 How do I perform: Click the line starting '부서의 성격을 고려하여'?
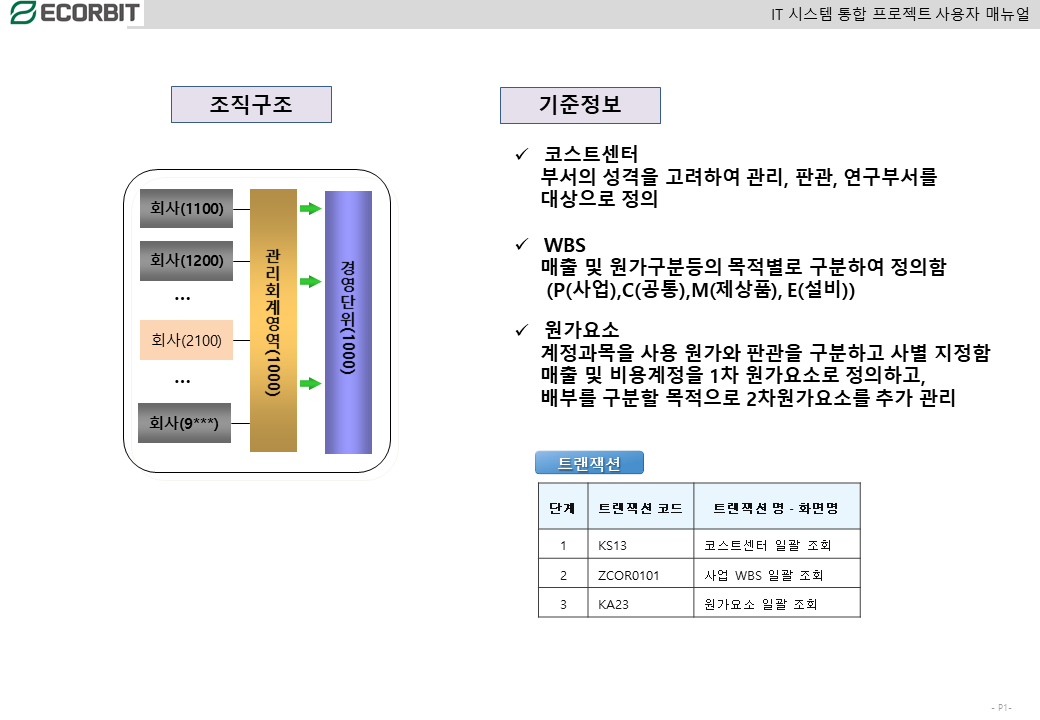tap(739, 176)
